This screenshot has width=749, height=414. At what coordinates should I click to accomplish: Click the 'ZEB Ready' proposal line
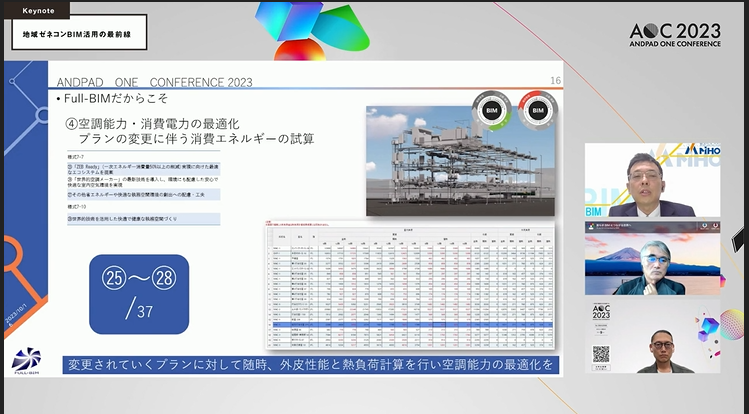coord(144,169)
